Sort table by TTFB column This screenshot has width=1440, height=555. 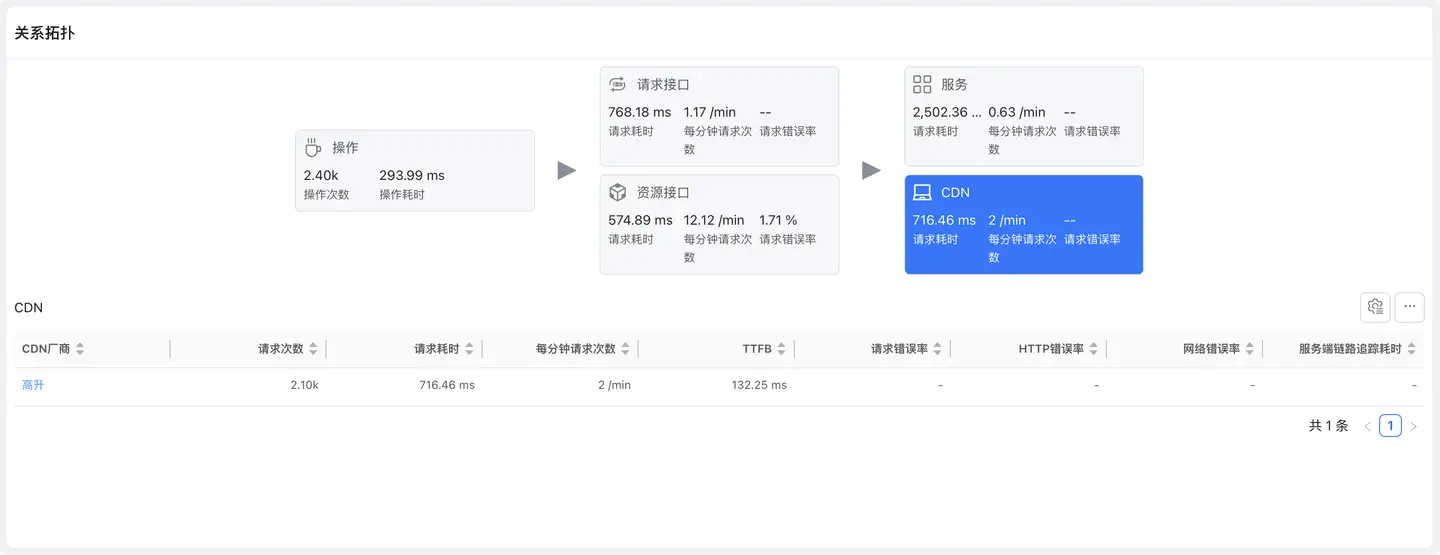[781, 349]
